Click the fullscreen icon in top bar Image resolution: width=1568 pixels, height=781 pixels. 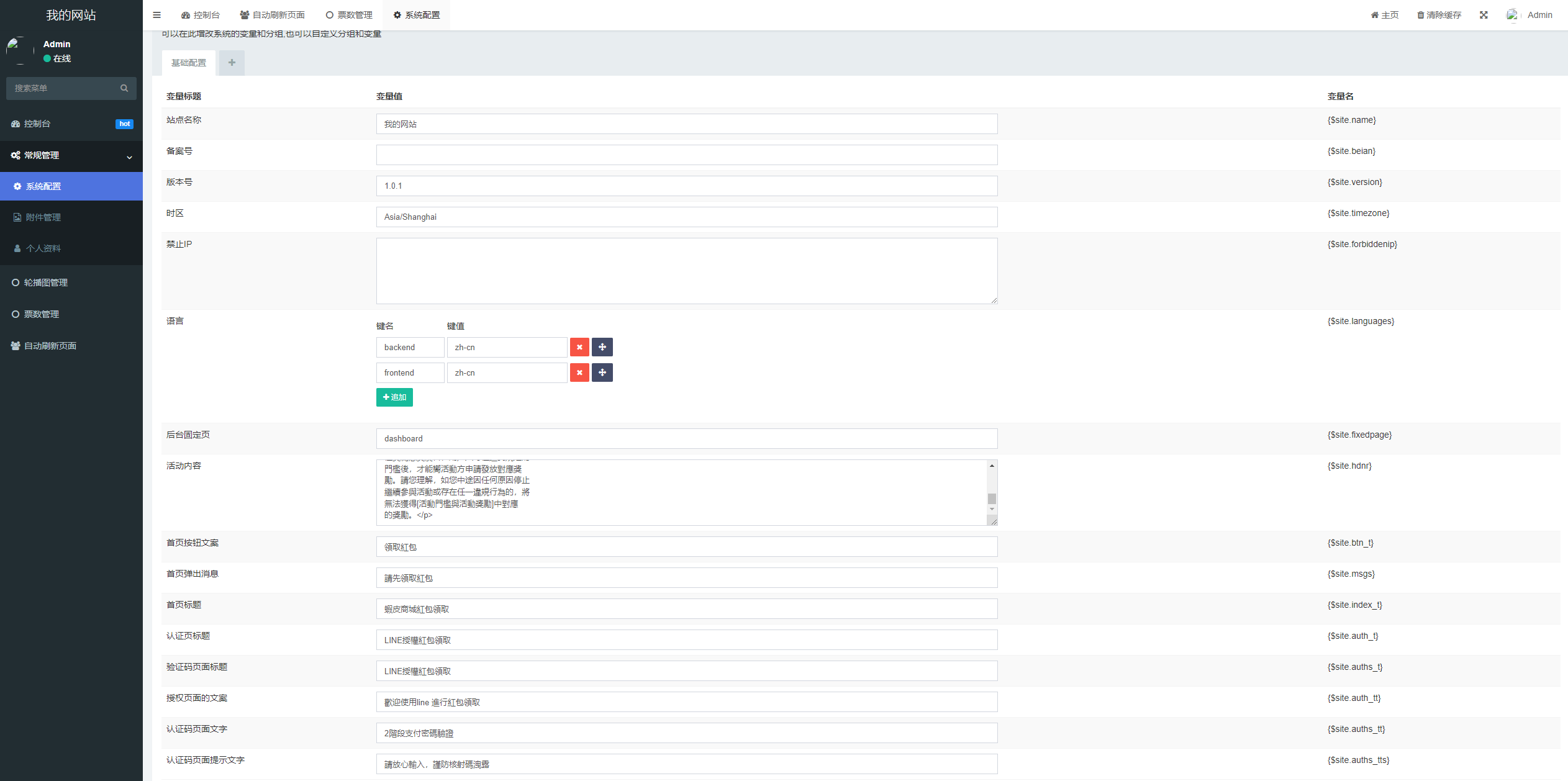click(1484, 15)
